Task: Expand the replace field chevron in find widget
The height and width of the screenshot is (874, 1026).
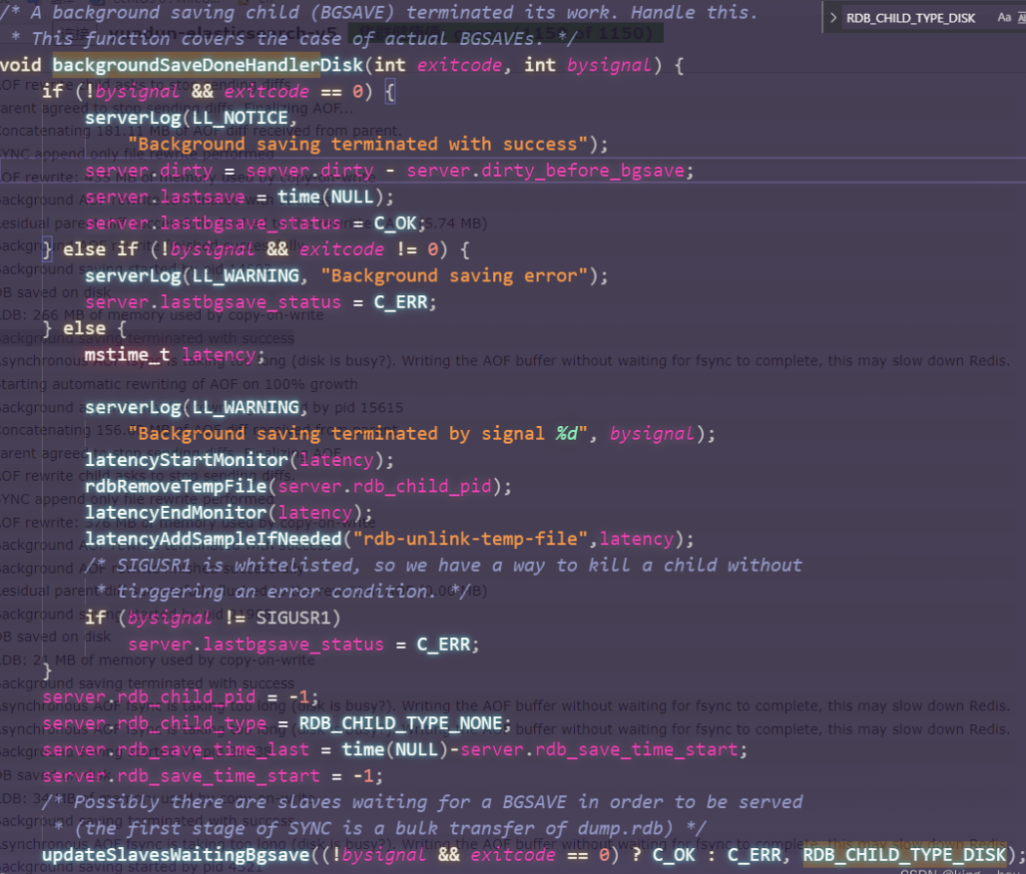Action: pyautogui.click(x=834, y=18)
